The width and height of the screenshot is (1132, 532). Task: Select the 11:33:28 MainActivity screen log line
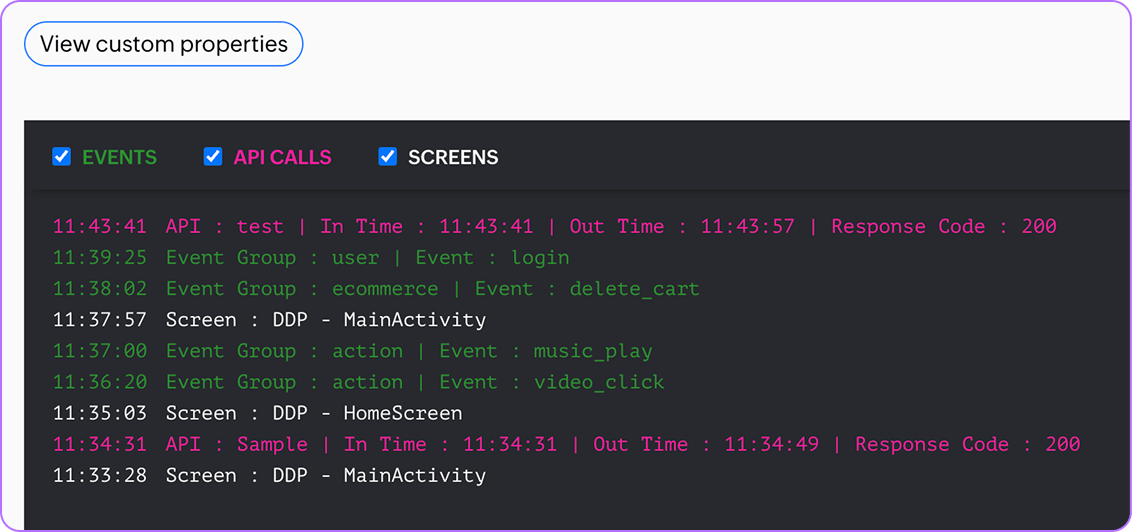tap(269, 475)
